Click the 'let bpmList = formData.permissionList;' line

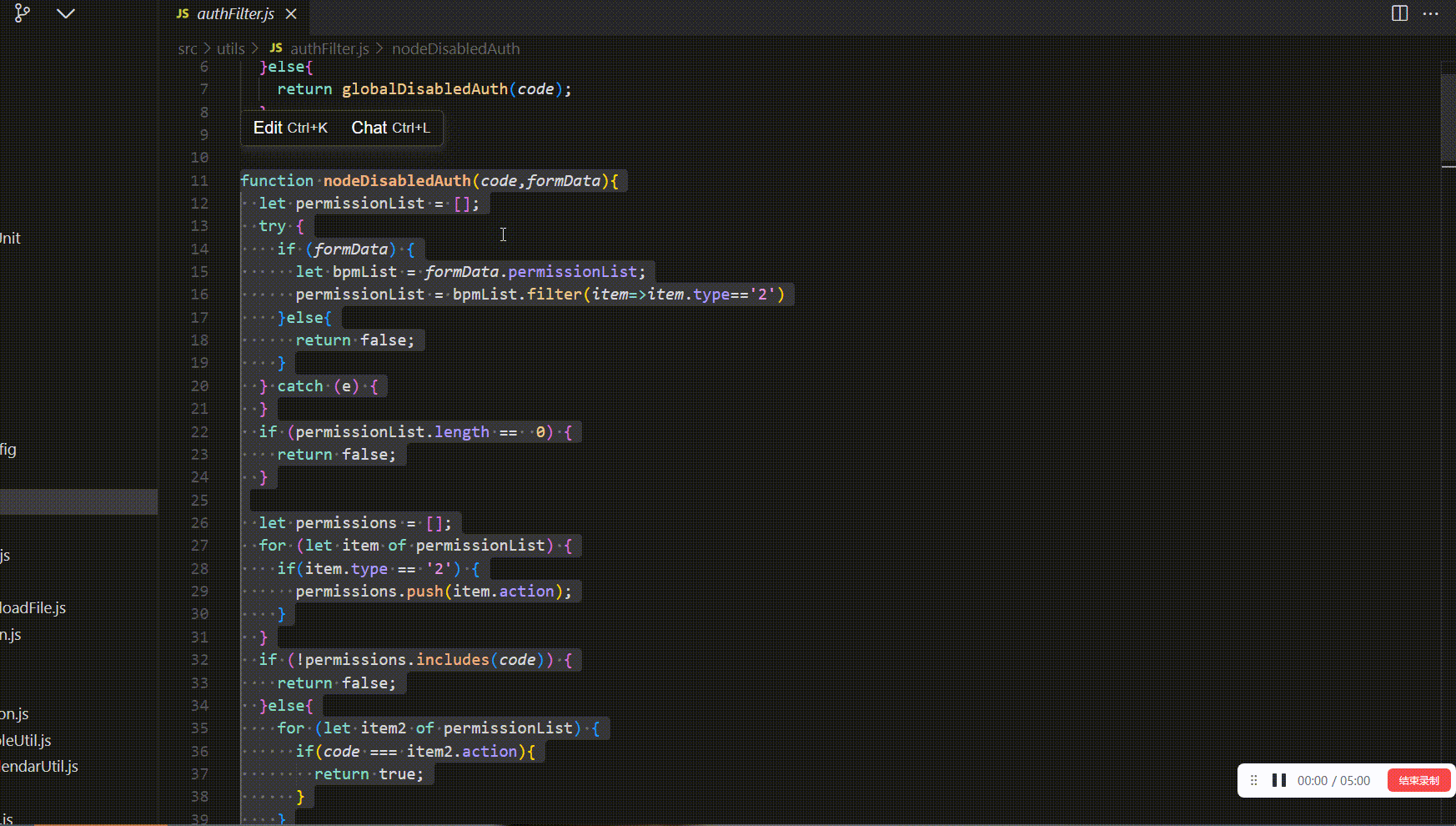tap(471, 272)
